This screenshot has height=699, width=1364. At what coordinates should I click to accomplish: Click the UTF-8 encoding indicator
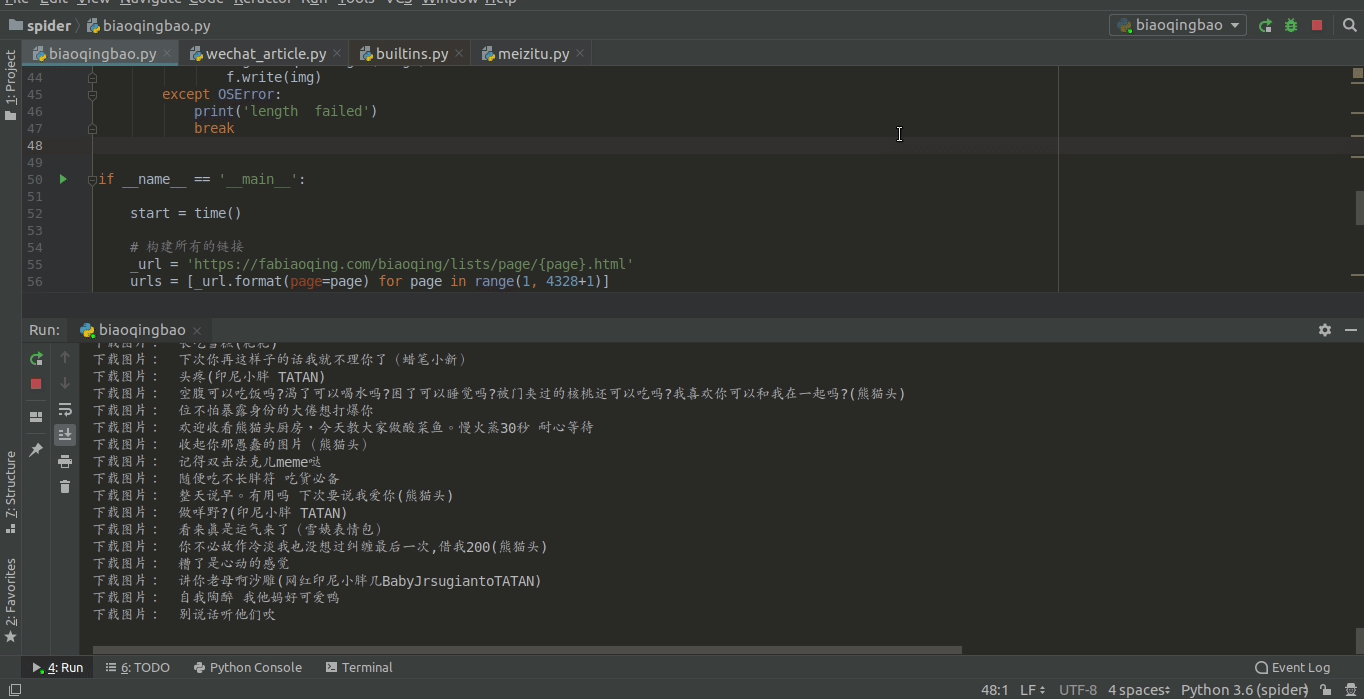click(x=1078, y=690)
